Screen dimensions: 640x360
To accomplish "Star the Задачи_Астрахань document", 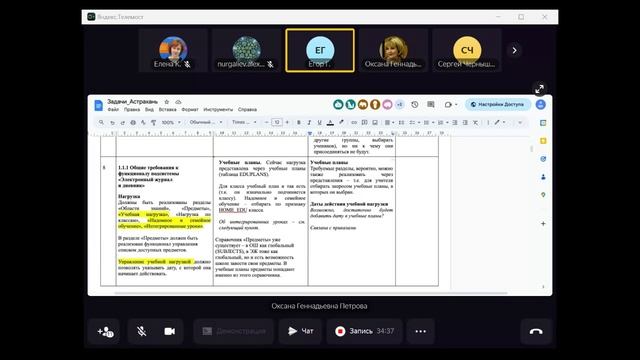I will click(x=167, y=102).
